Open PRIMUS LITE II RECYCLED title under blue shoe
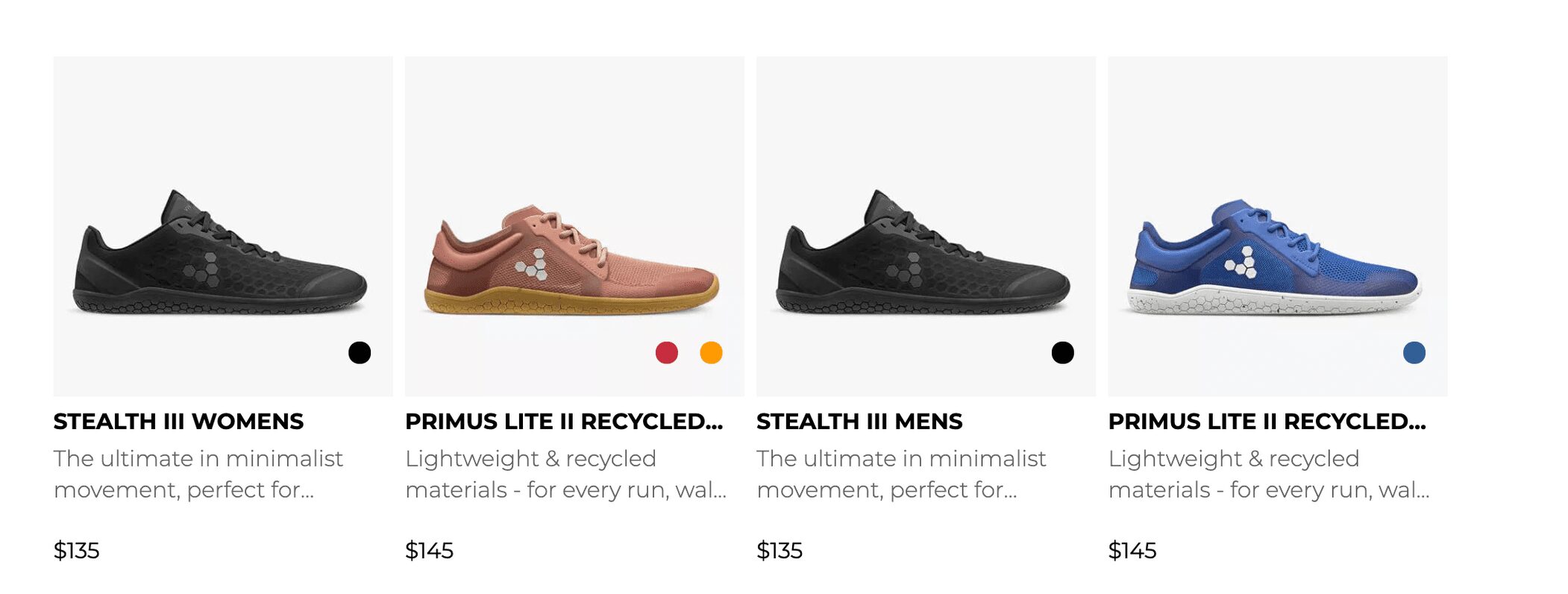 point(1267,422)
